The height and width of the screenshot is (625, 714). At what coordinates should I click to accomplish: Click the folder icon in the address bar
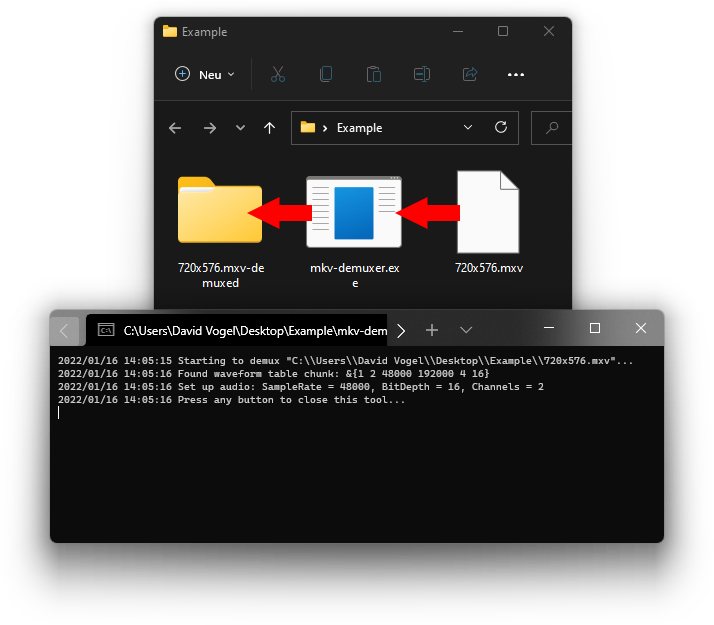(x=308, y=127)
